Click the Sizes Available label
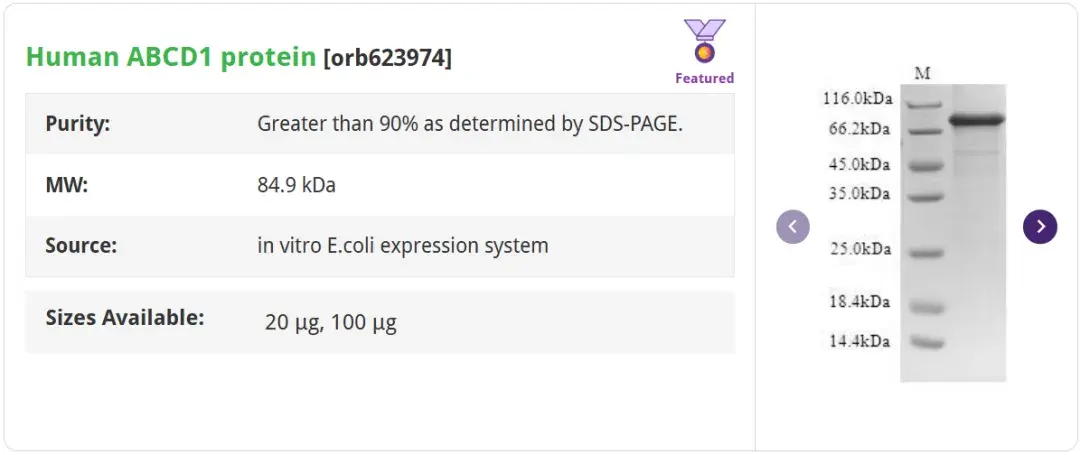 (x=125, y=318)
